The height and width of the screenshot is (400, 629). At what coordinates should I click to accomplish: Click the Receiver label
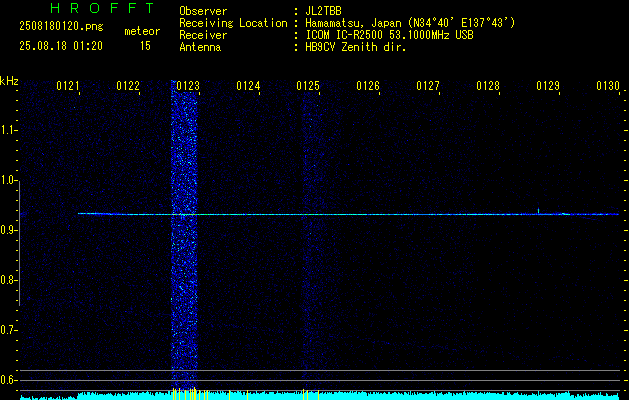coord(203,35)
